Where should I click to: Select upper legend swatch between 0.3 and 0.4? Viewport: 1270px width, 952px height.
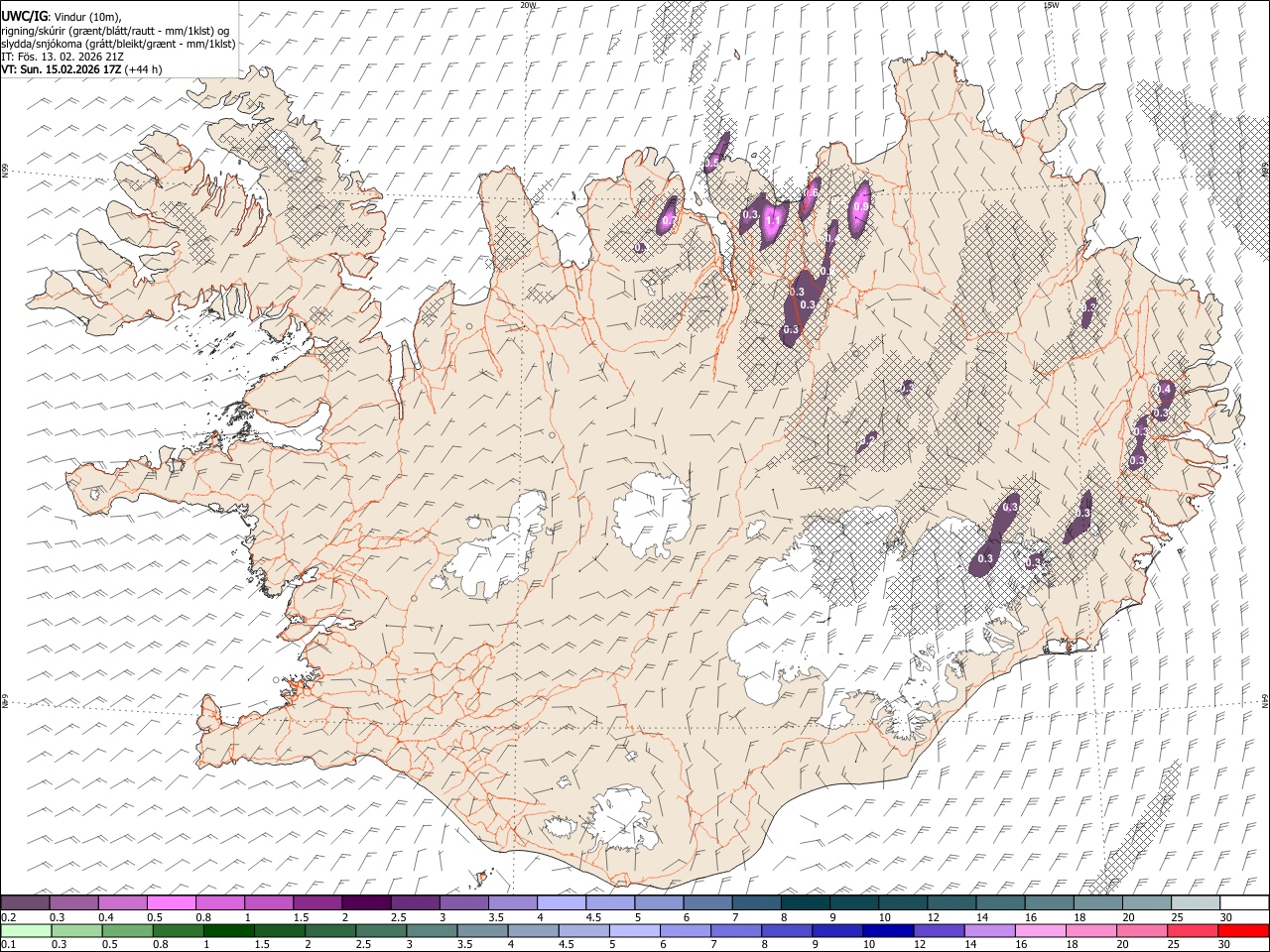[73, 902]
